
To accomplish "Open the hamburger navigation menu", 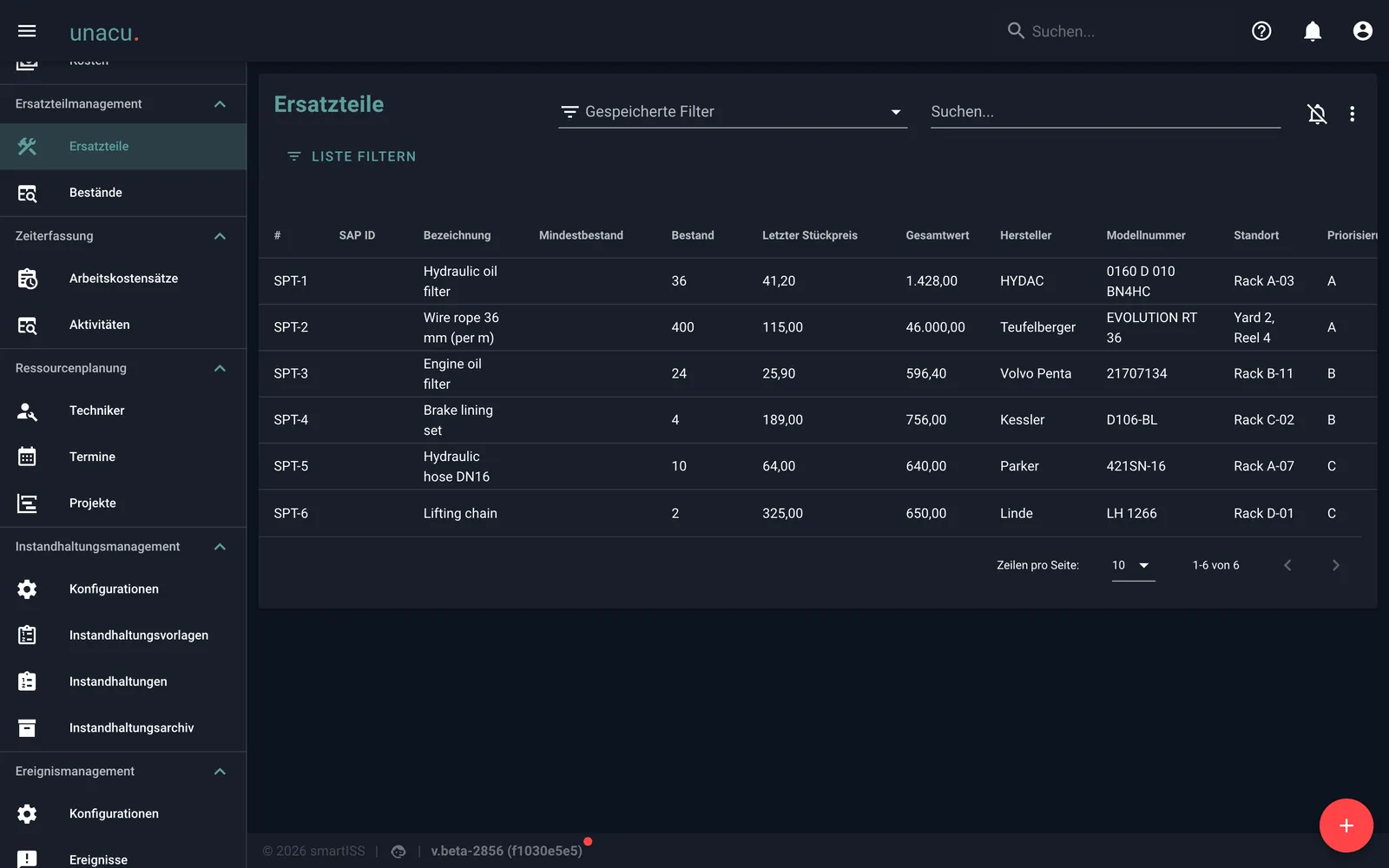I will 27,31.
